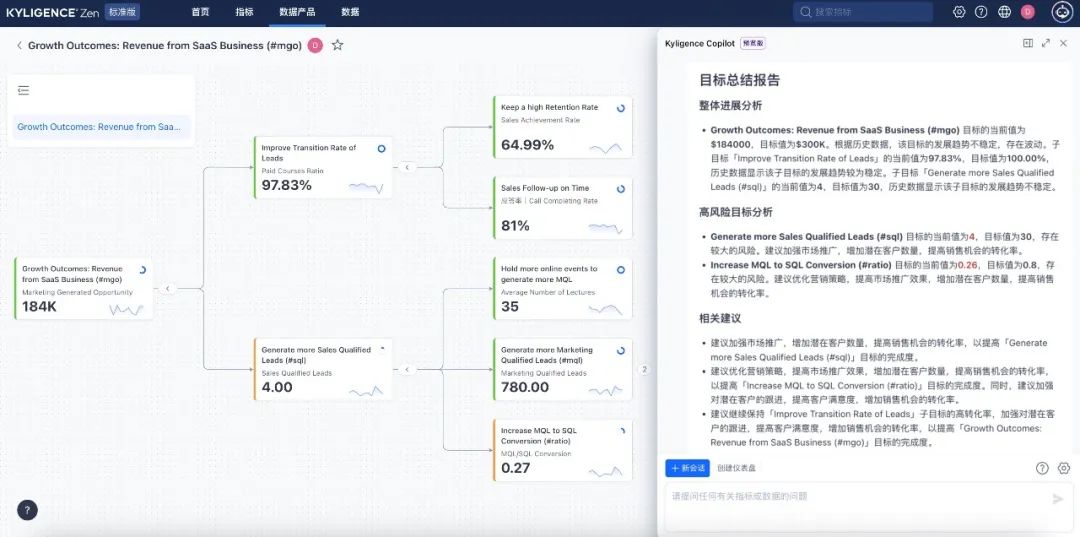
Task: Click sparkline on Increase MQL to SQL Conversion
Action: tap(605, 472)
